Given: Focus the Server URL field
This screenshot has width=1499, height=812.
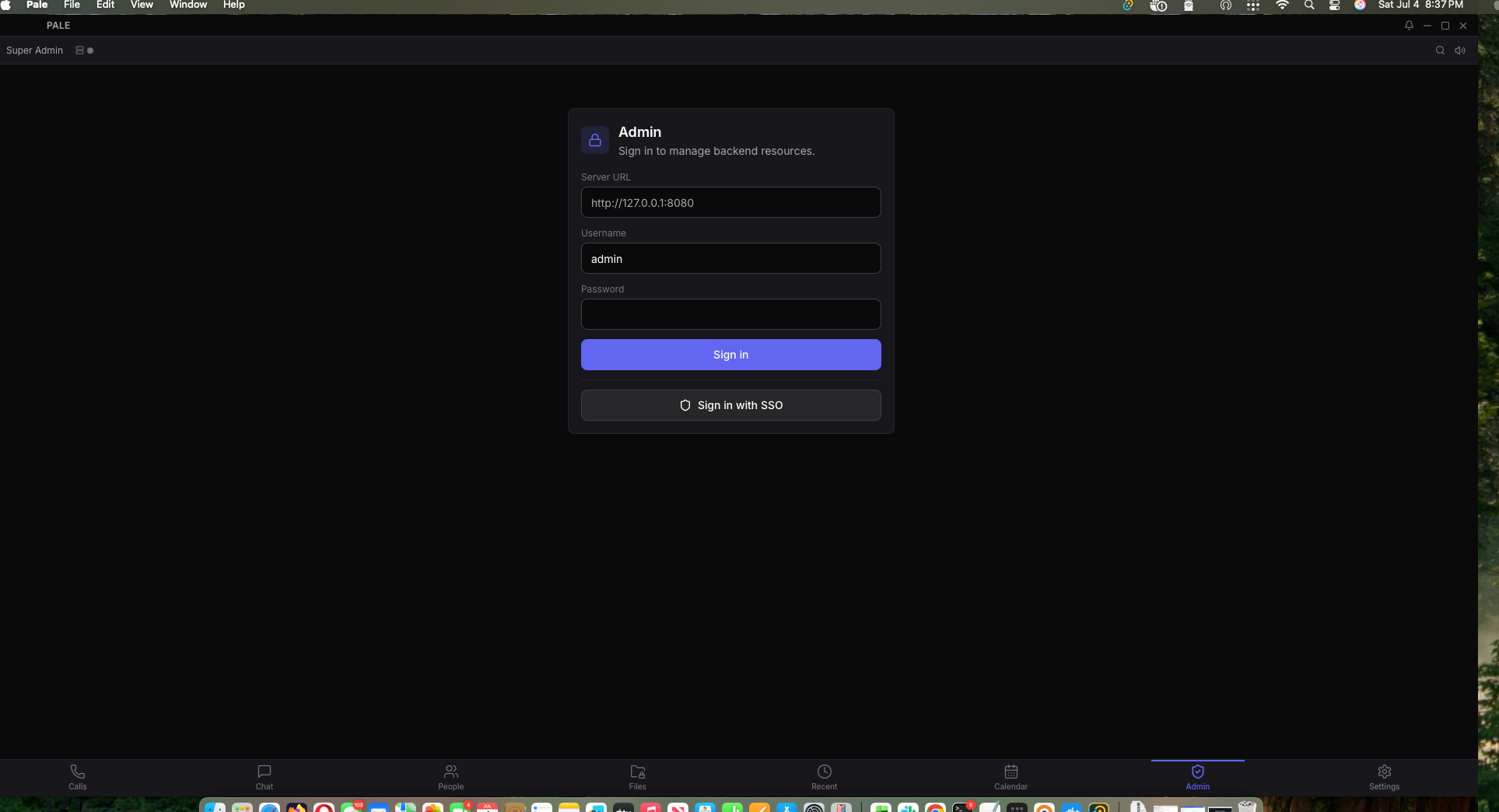Looking at the screenshot, I should [x=731, y=202].
